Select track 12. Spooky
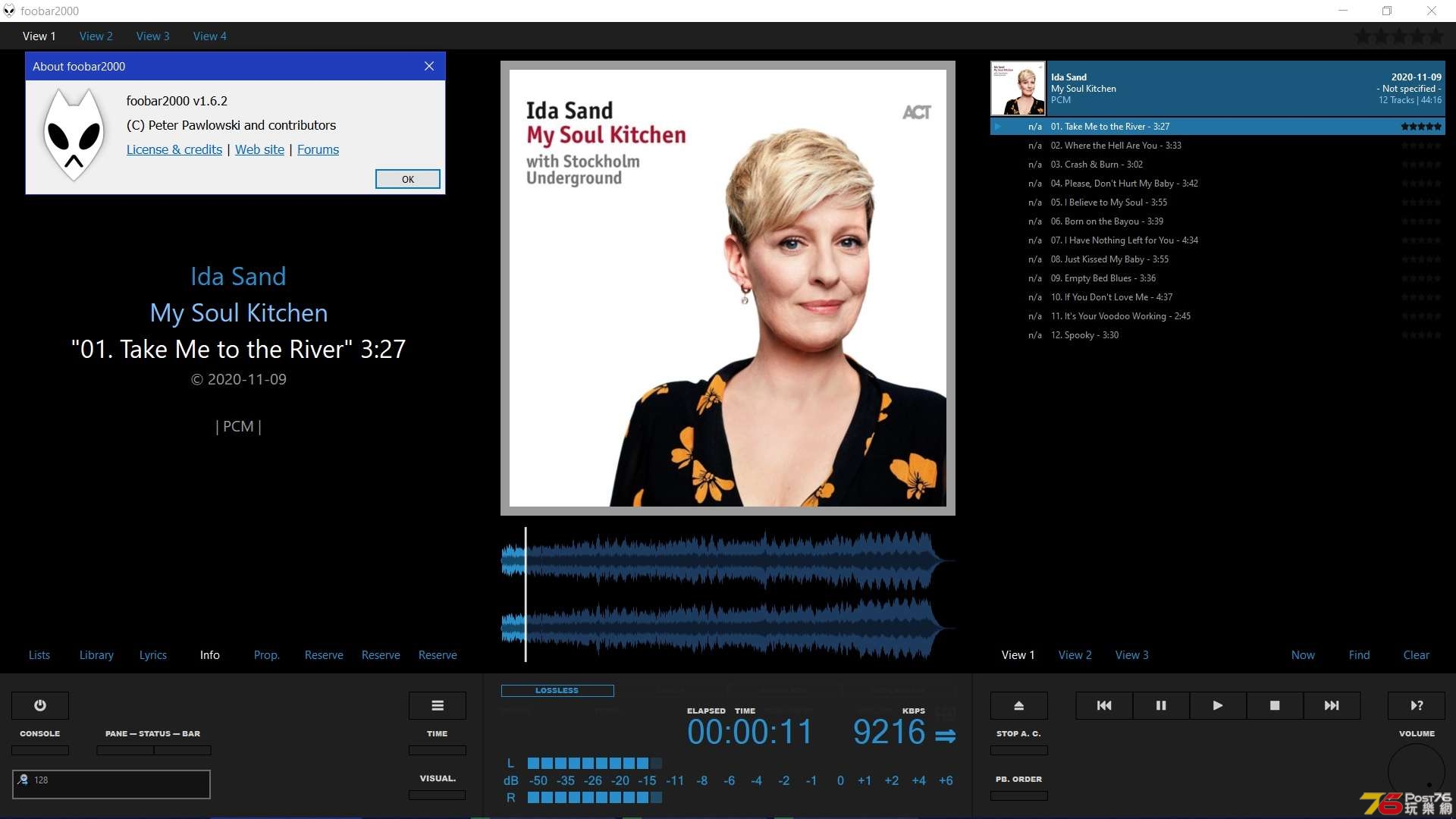 [1218, 335]
